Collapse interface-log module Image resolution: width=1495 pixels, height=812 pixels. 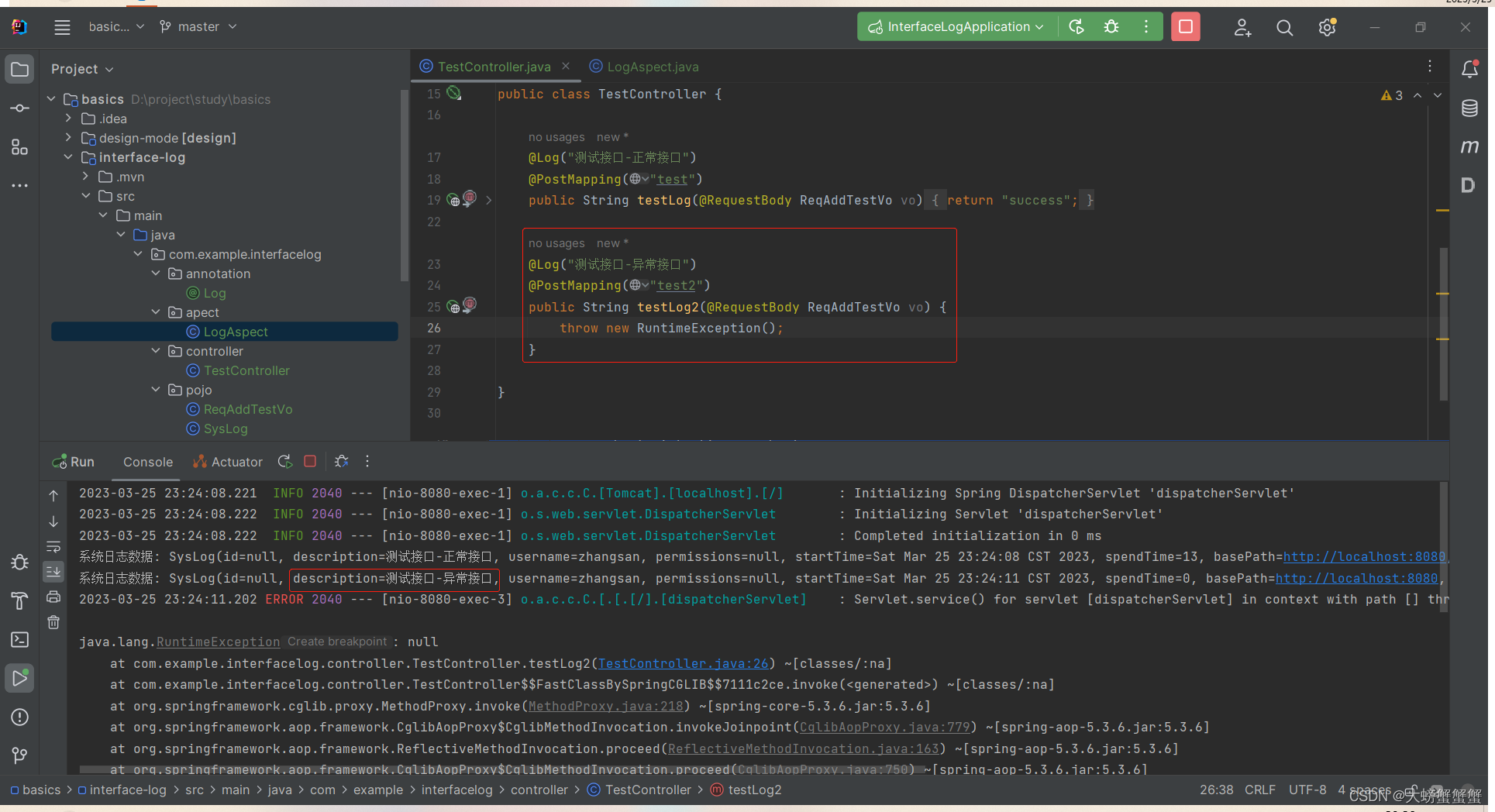pos(69,157)
